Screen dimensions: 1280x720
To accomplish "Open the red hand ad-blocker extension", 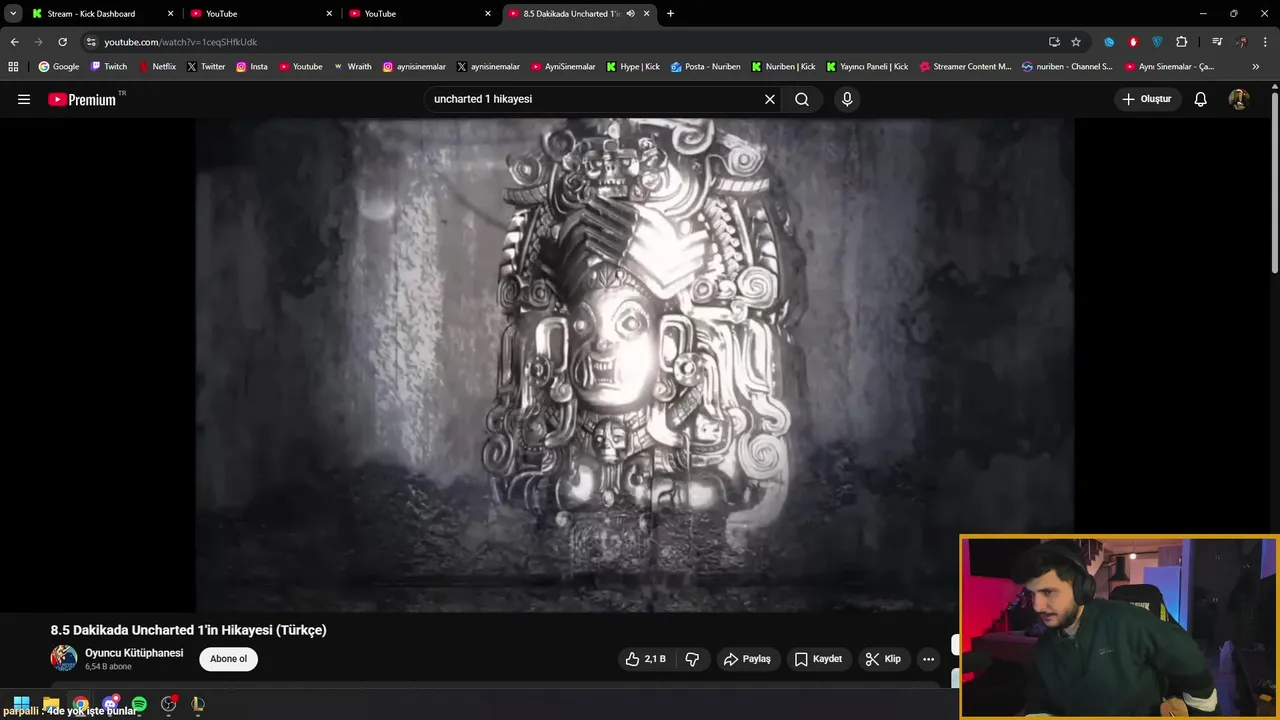I will [1133, 42].
